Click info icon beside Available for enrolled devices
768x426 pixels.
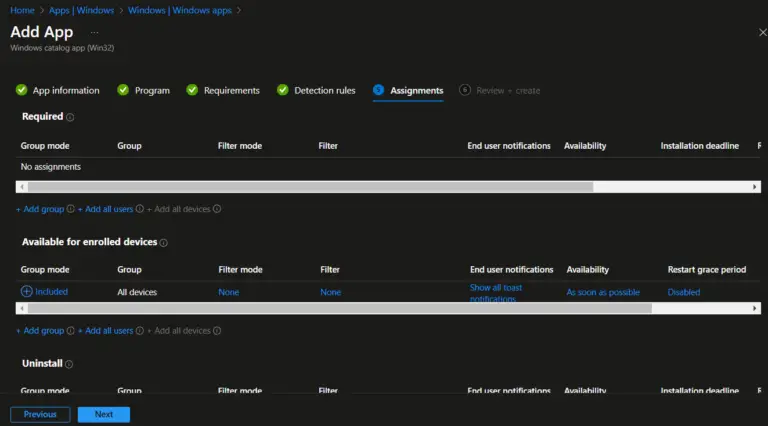[x=164, y=243]
